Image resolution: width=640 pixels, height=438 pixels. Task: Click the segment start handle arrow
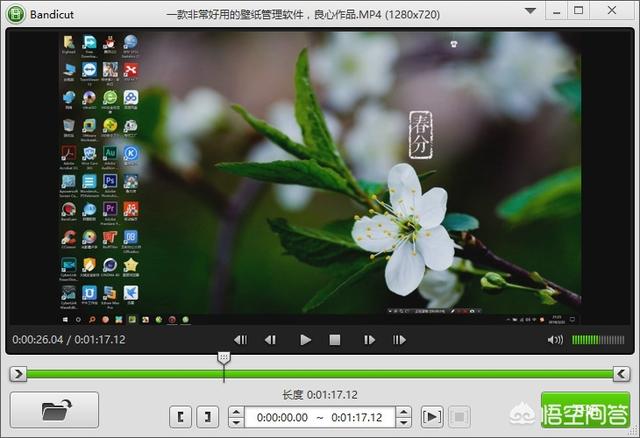click(x=18, y=374)
